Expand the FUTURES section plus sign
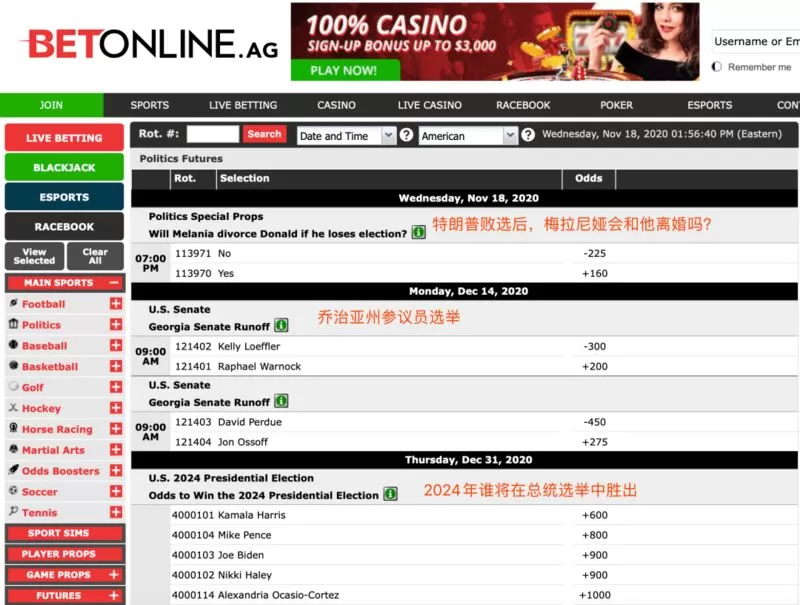The height and width of the screenshot is (605, 800). [x=114, y=595]
